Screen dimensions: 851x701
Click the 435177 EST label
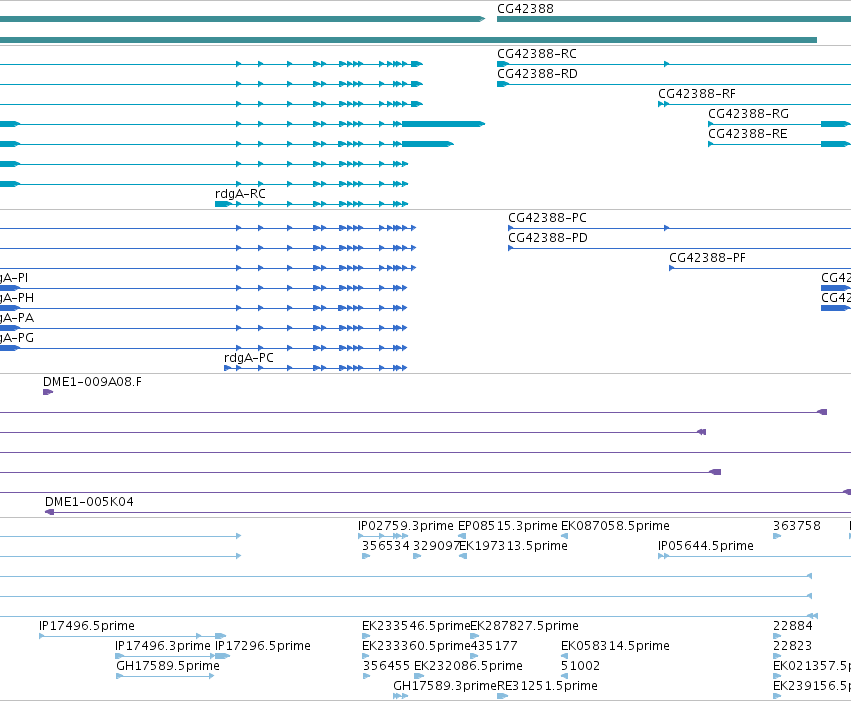coord(494,646)
